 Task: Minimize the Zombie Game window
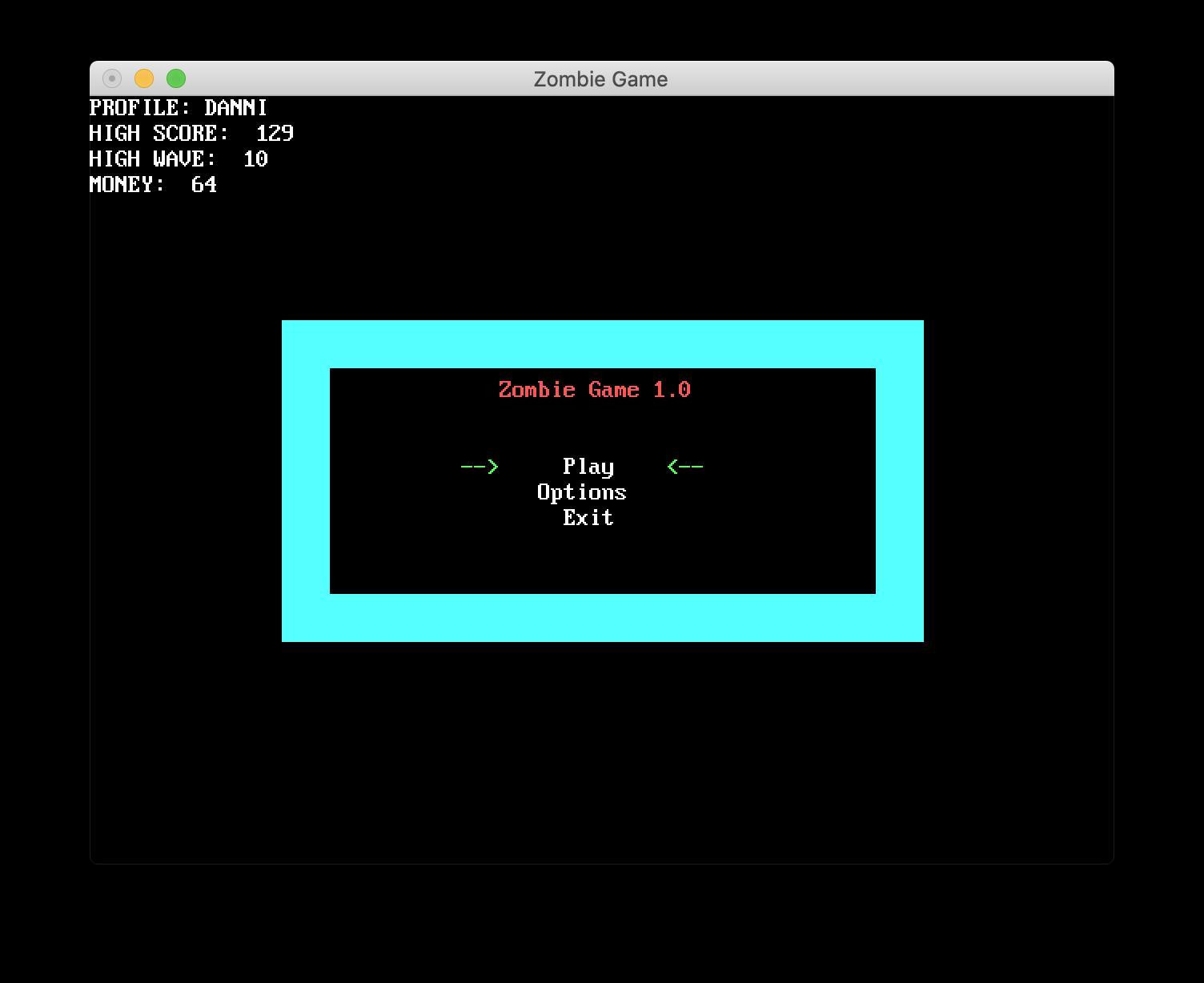click(144, 78)
